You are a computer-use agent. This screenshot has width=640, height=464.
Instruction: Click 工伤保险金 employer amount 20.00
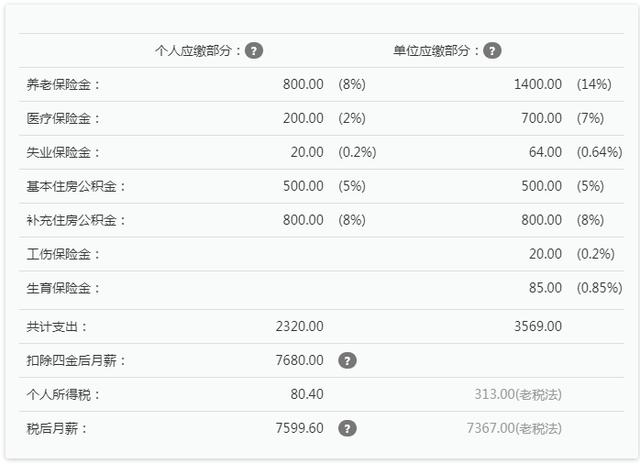[545, 255]
